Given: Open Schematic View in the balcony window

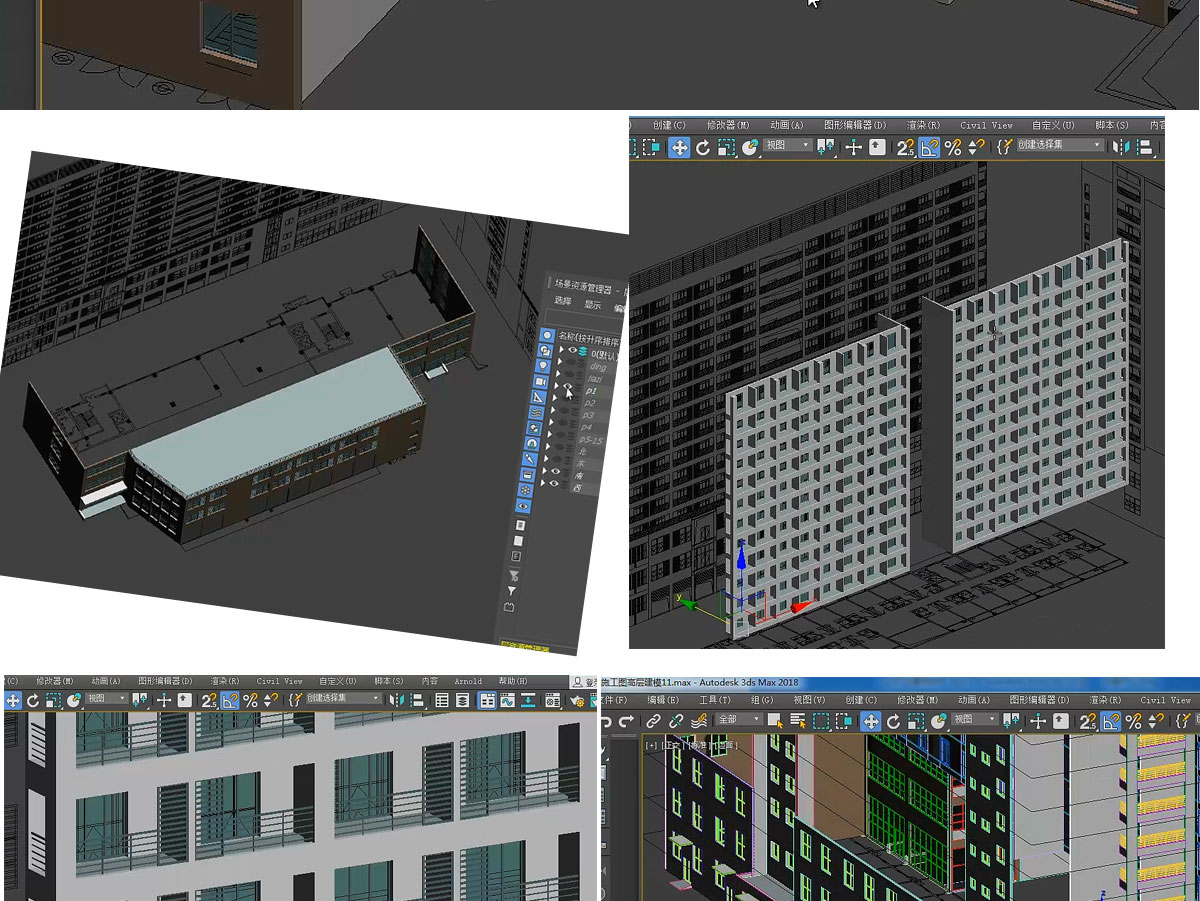Looking at the screenshot, I should point(528,700).
